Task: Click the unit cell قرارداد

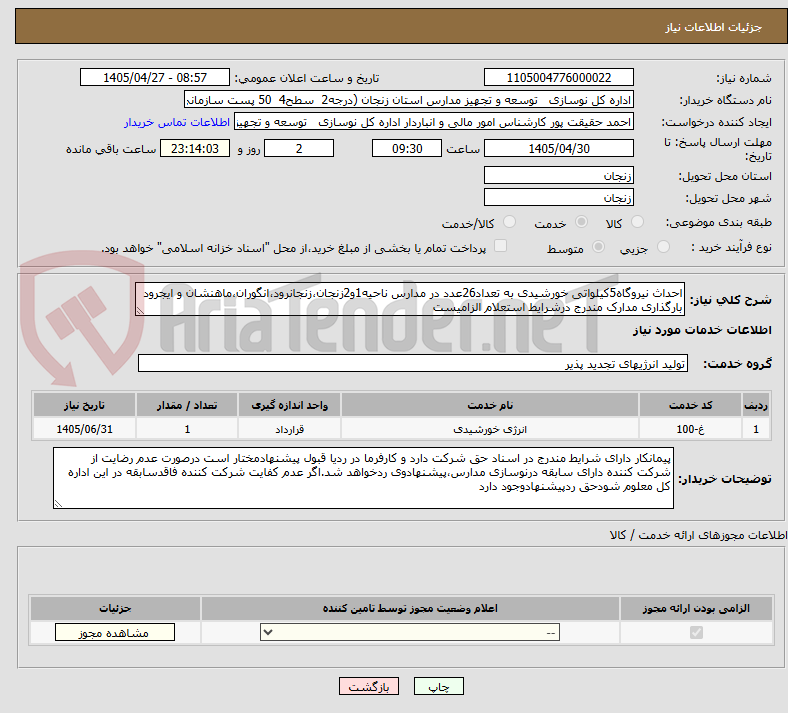Action: click(x=289, y=429)
